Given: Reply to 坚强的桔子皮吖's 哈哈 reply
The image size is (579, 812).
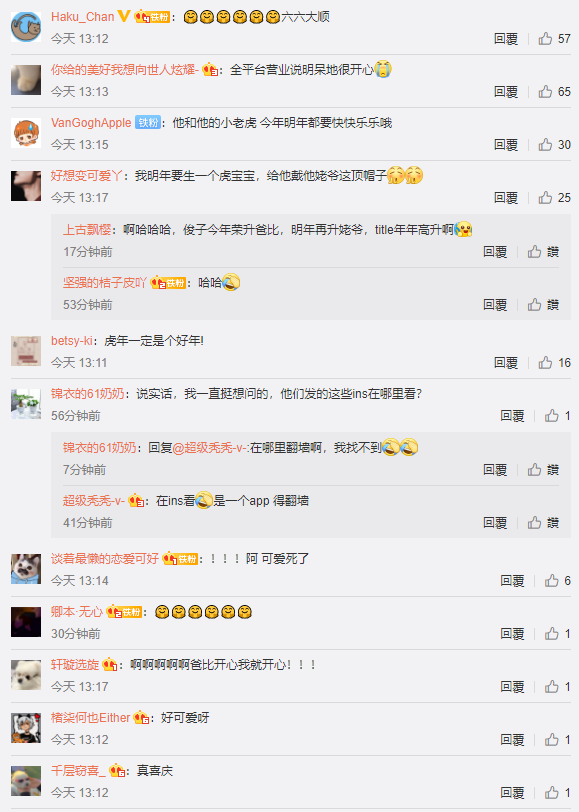Looking at the screenshot, I should [495, 304].
